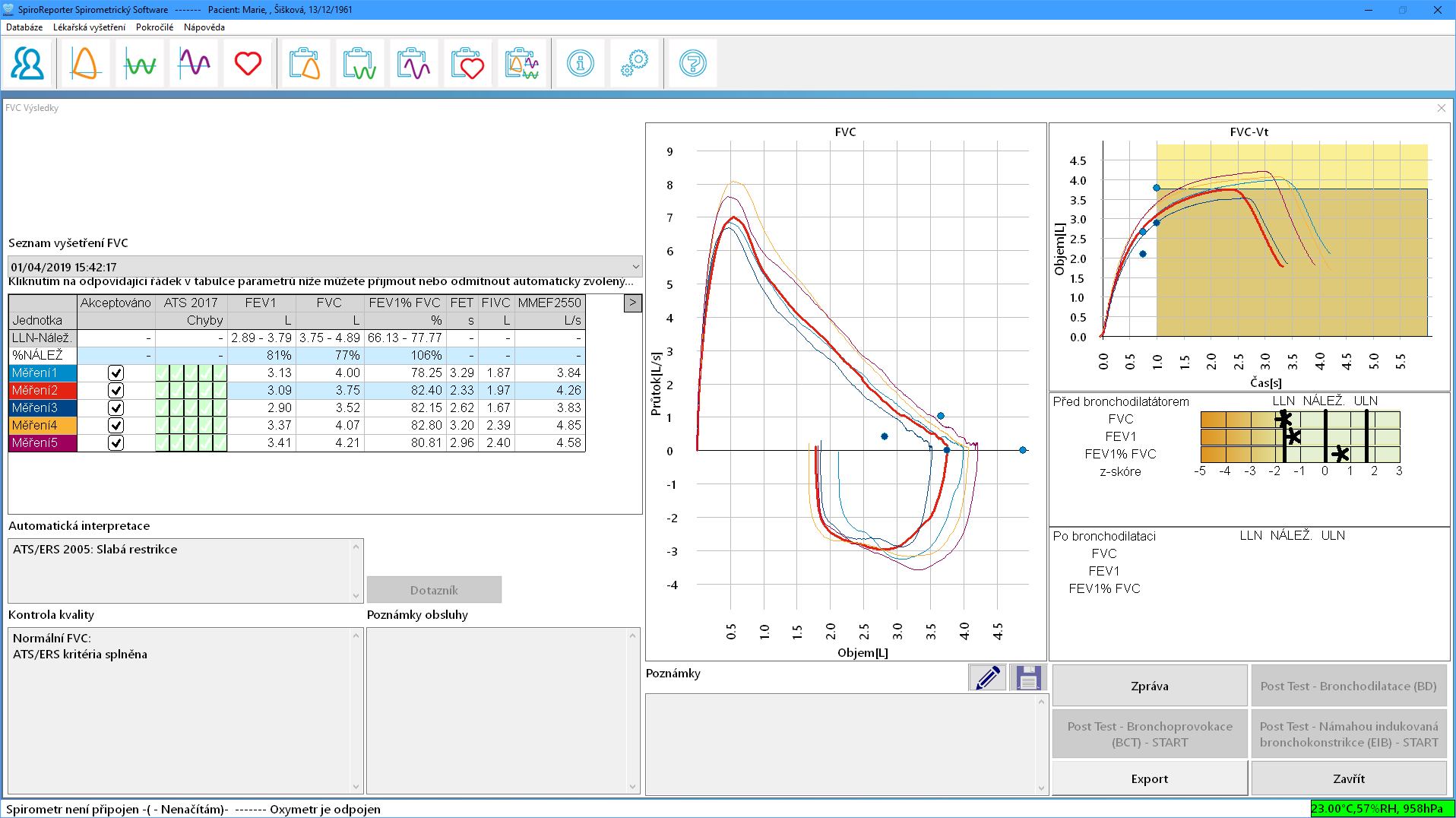Toggle the Měření1 accepted checkbox
The image size is (1456, 818).
(116, 373)
